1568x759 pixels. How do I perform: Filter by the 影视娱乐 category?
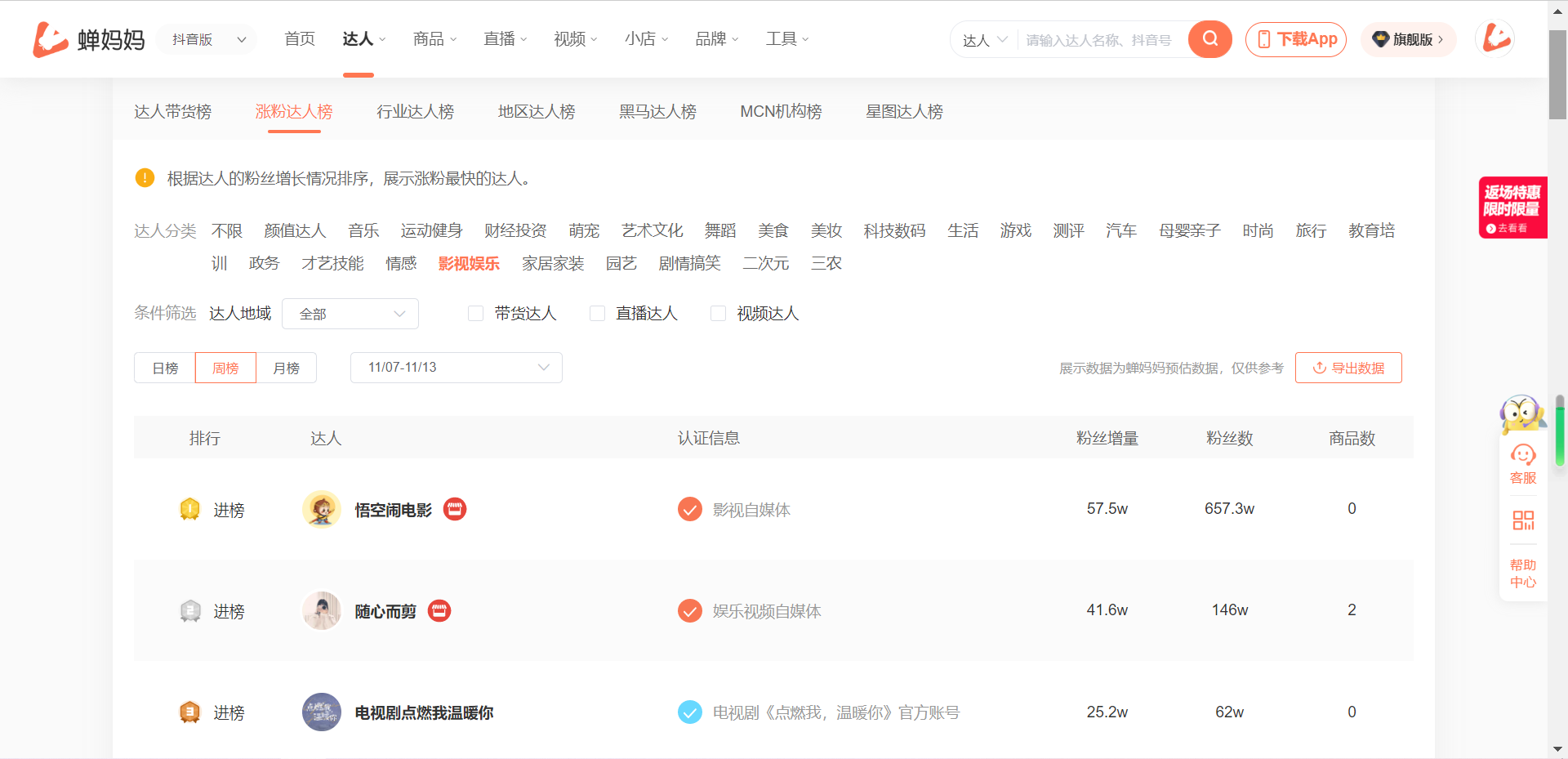(469, 263)
